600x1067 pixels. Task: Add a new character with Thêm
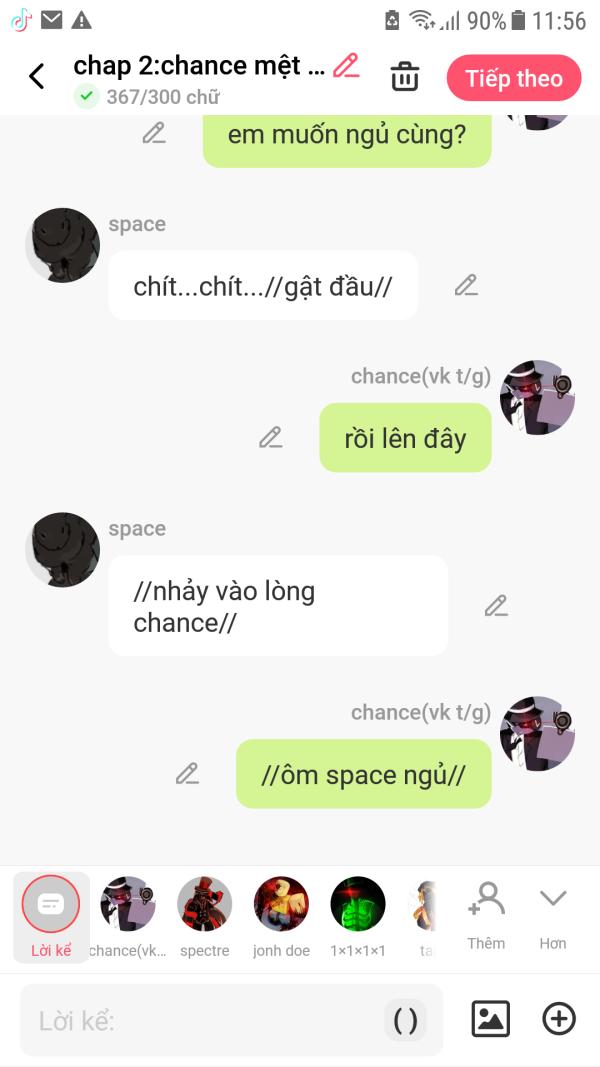click(486, 915)
